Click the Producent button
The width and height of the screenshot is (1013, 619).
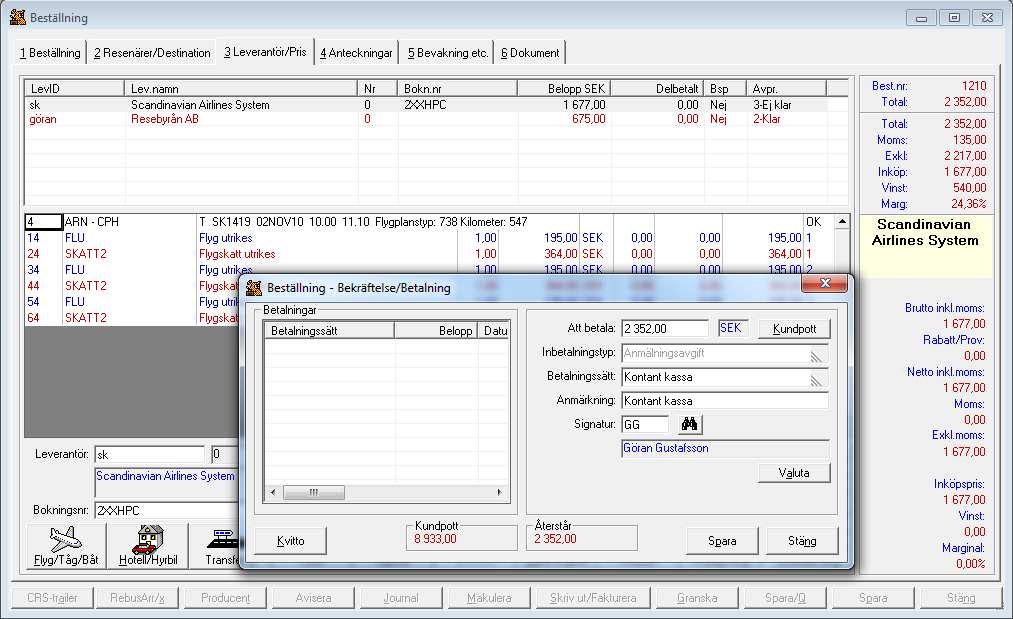point(225,598)
